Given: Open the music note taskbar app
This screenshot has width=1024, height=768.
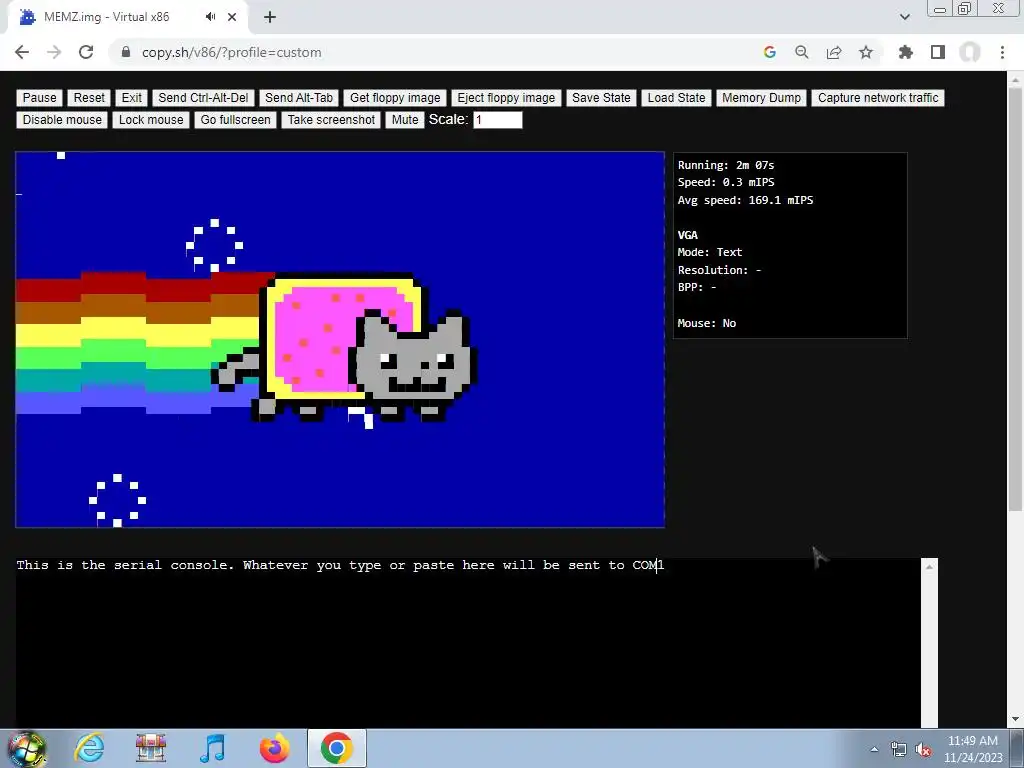Looking at the screenshot, I should [x=213, y=748].
